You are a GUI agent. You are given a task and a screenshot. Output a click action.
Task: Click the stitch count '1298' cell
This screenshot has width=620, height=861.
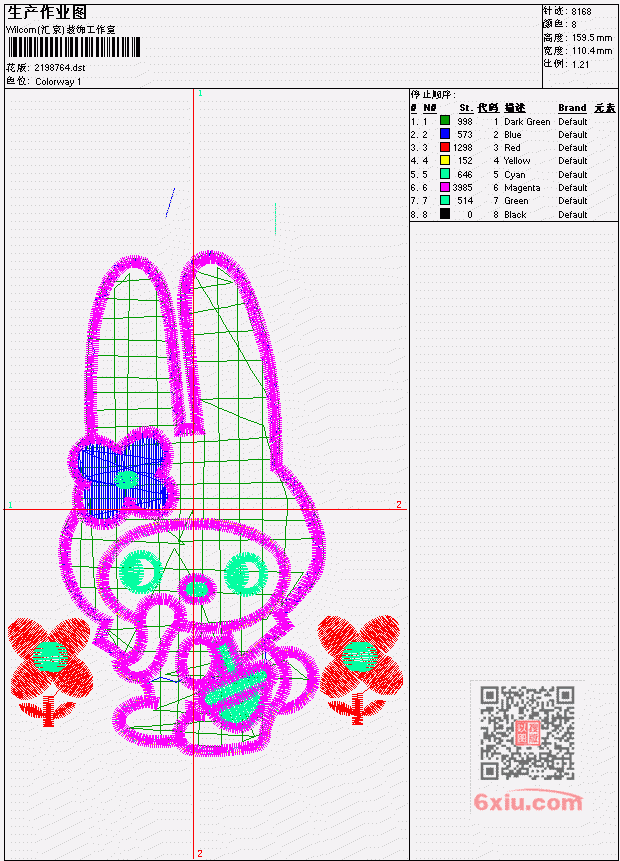[462, 148]
